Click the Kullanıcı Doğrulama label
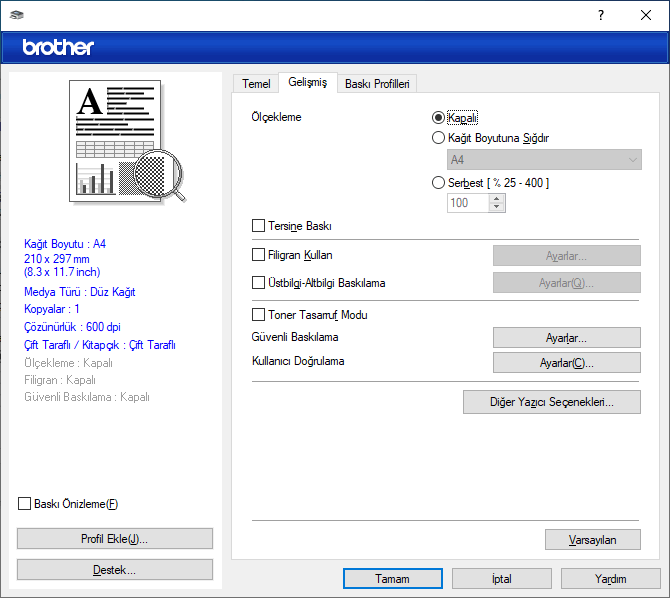The width and height of the screenshot is (670, 598). point(298,361)
